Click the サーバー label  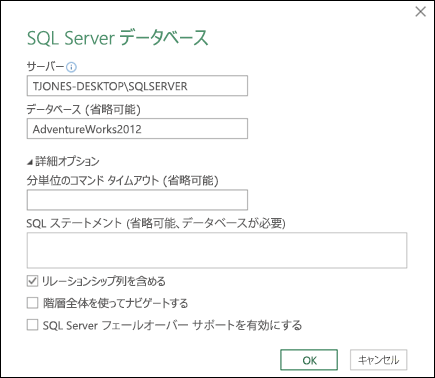pyautogui.click(x=45, y=67)
